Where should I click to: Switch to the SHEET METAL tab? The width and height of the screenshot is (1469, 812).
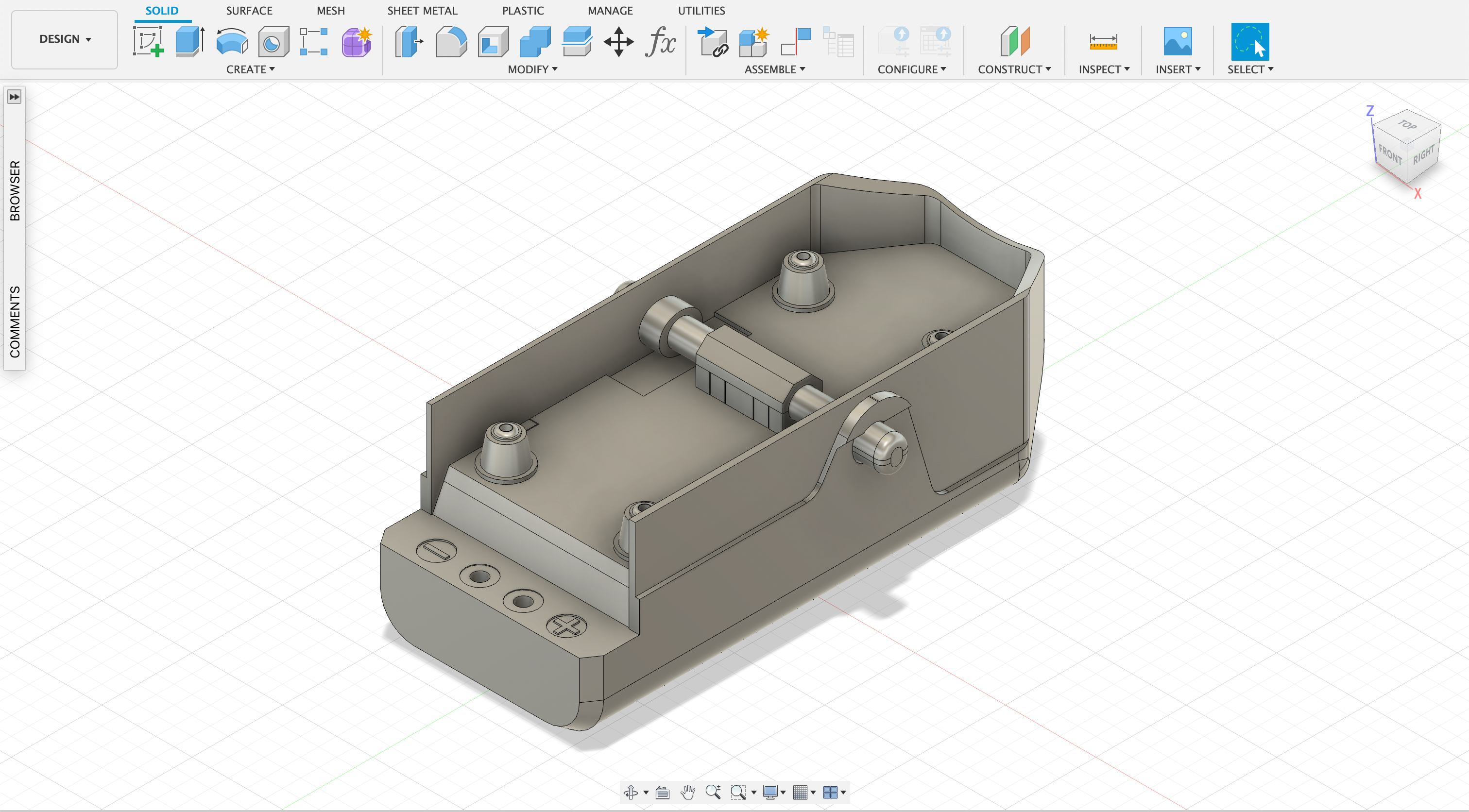coord(422,11)
